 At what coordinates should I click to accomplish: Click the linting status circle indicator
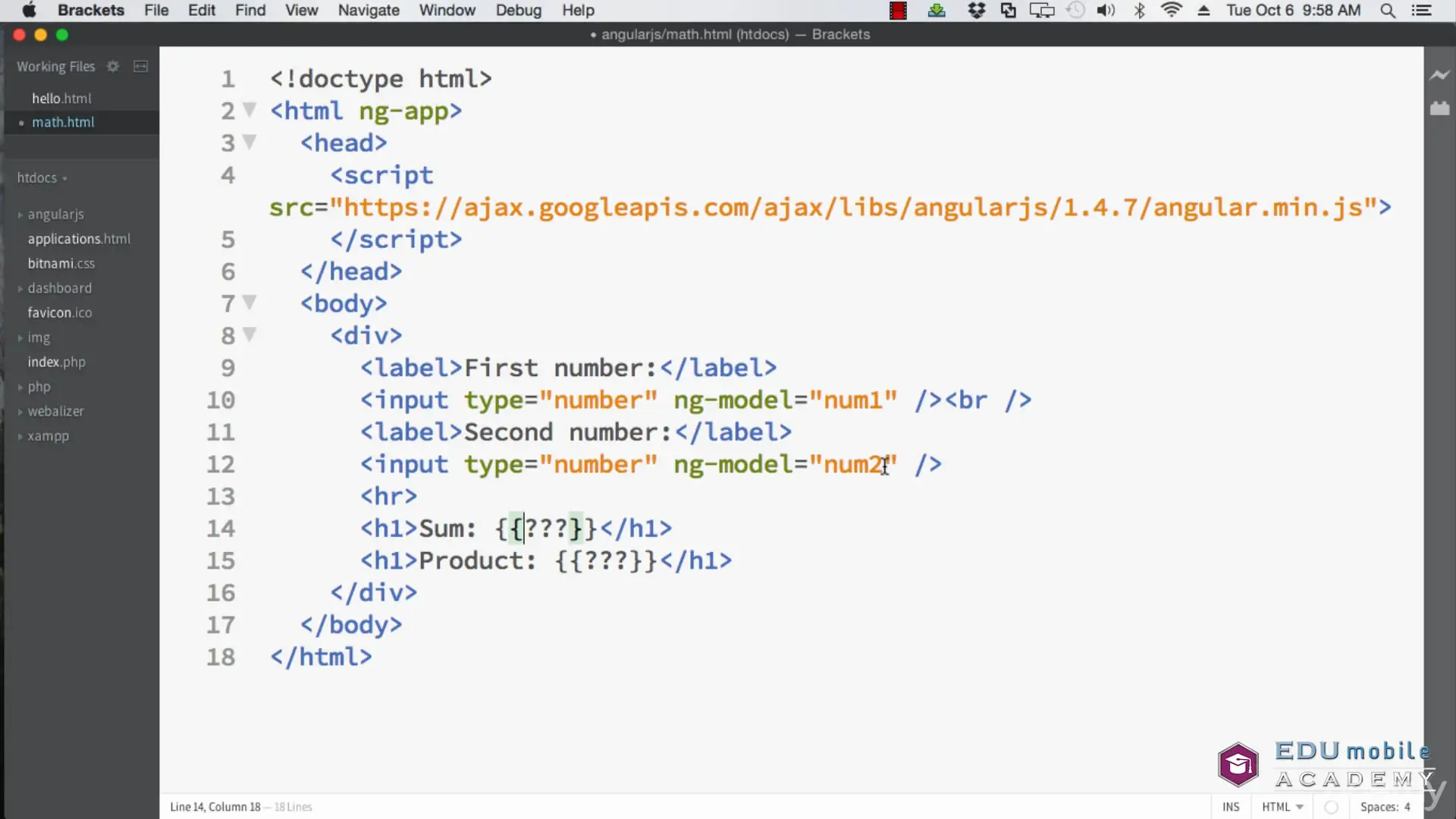pyautogui.click(x=1331, y=807)
